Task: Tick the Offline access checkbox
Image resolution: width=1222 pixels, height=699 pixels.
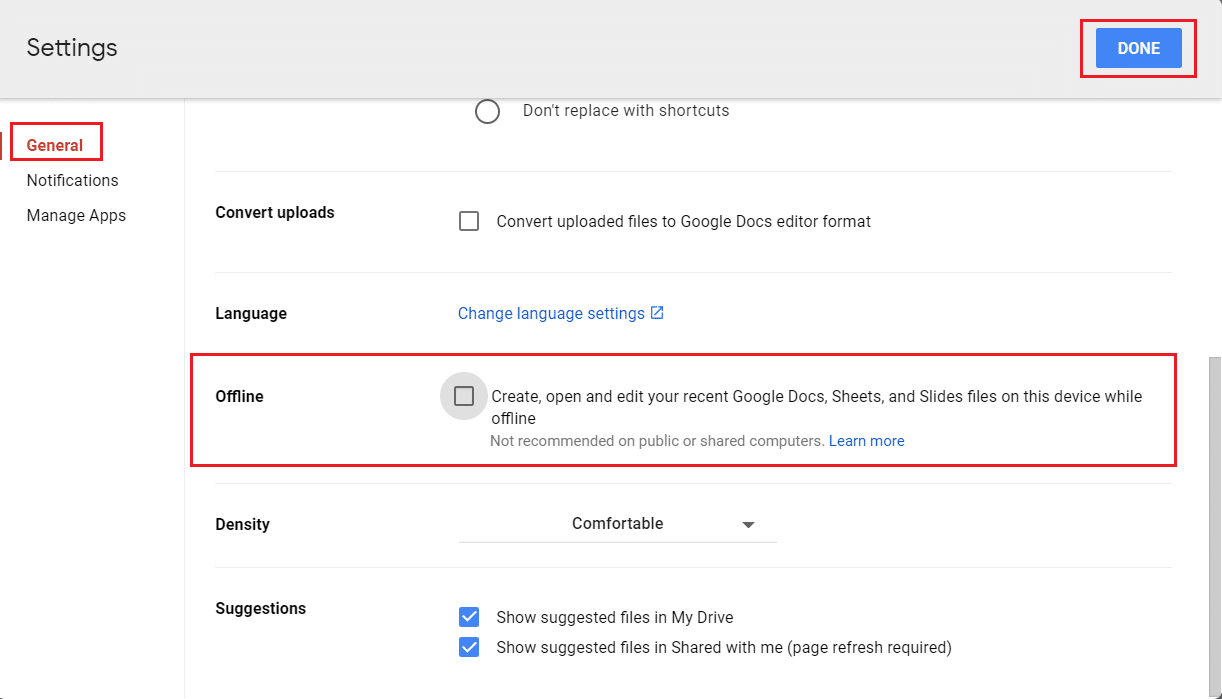Action: pos(463,396)
